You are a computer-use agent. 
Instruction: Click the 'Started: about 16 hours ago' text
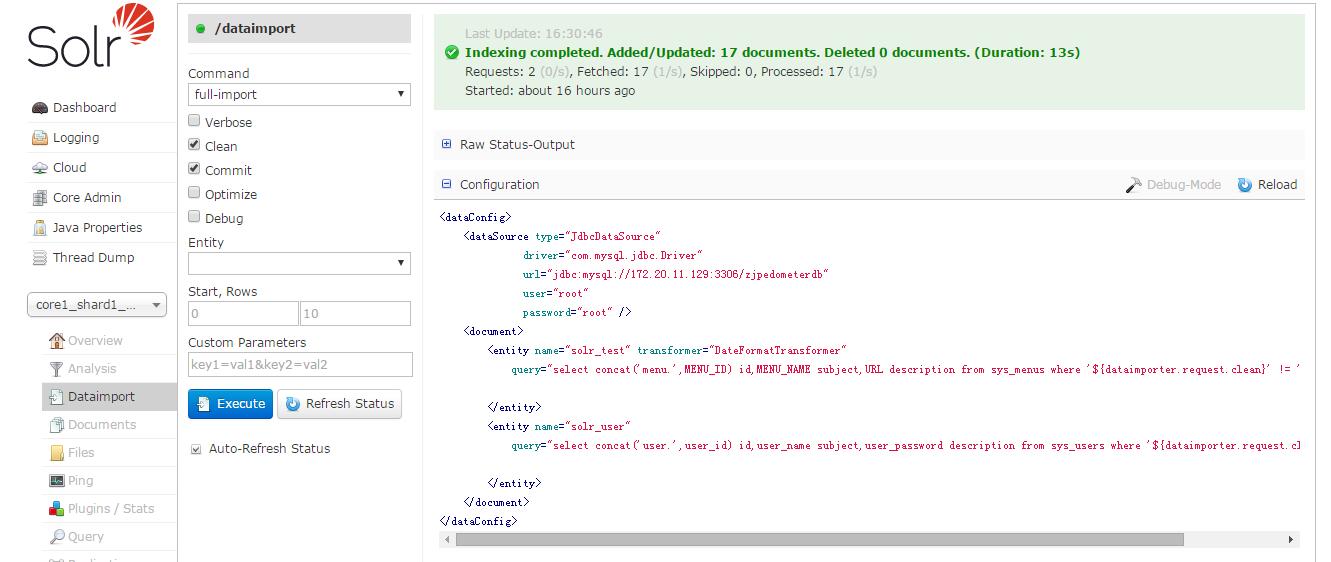tap(550, 91)
